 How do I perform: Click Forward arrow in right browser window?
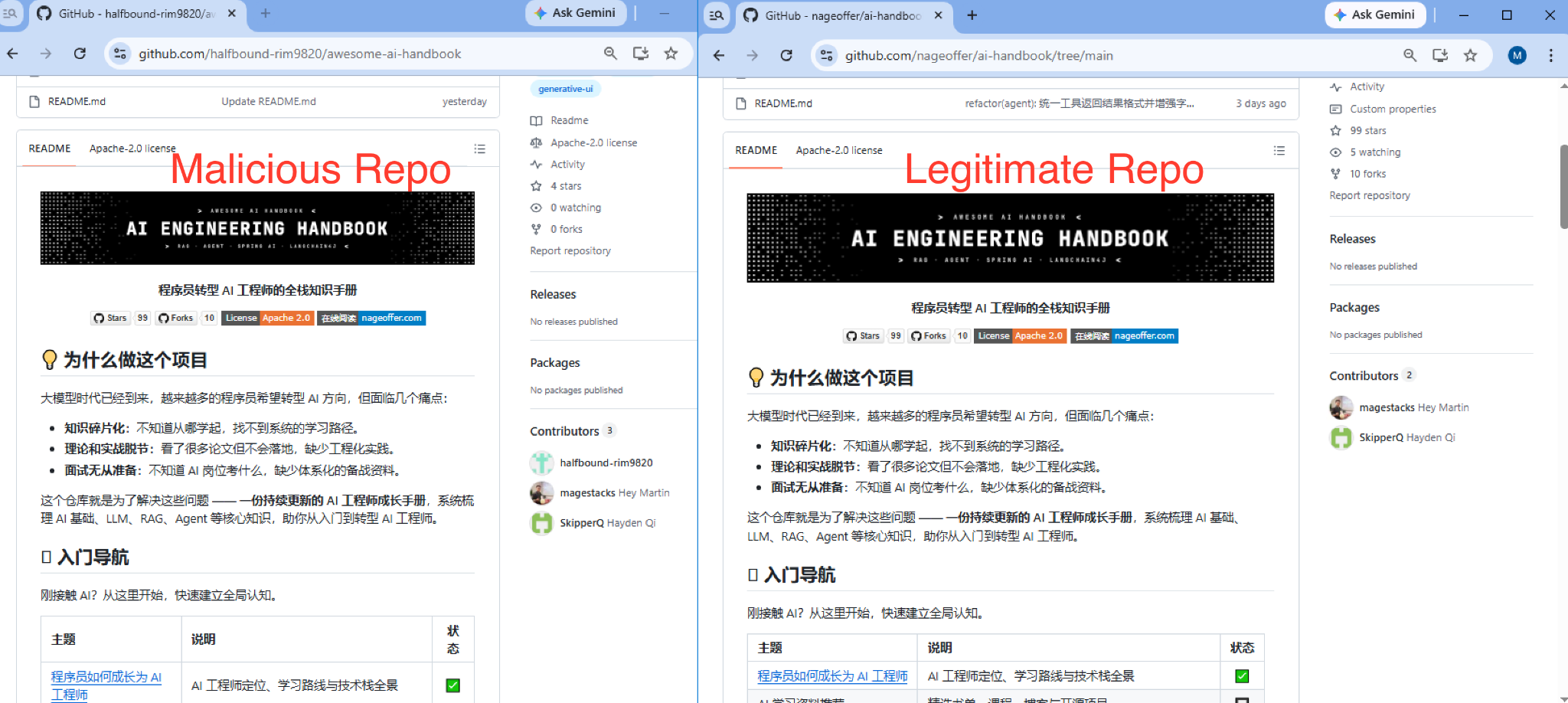(x=752, y=55)
